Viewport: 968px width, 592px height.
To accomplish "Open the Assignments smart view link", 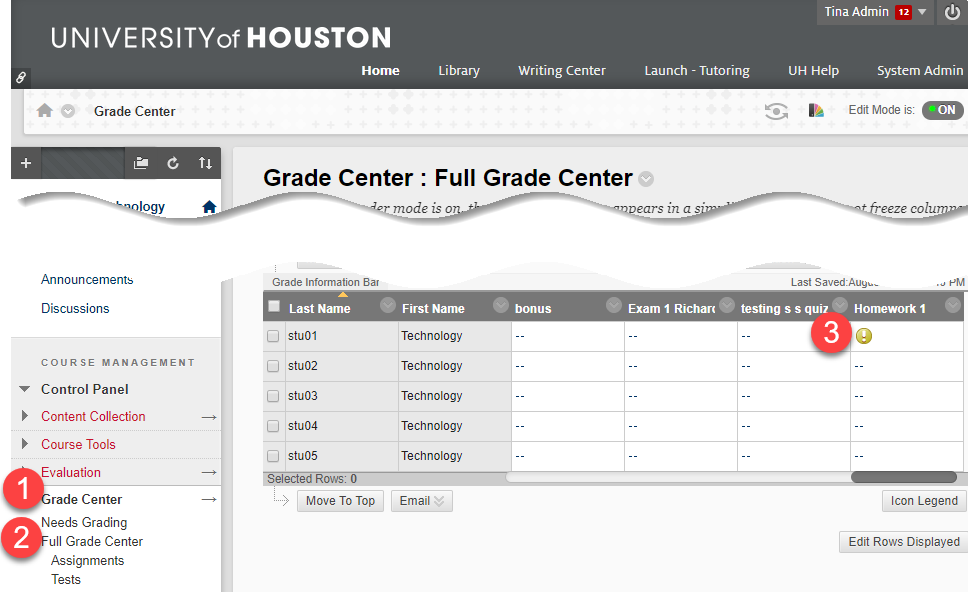I will click(88, 561).
